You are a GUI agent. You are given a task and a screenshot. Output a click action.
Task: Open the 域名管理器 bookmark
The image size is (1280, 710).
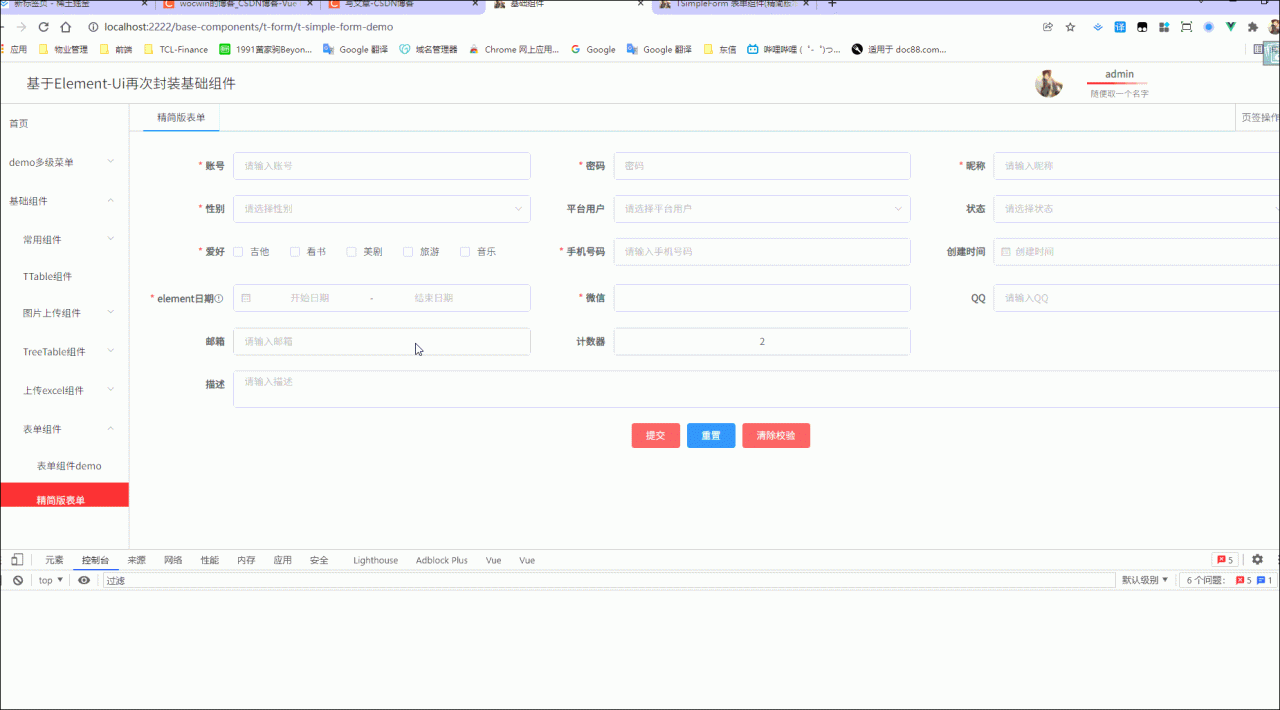point(428,49)
